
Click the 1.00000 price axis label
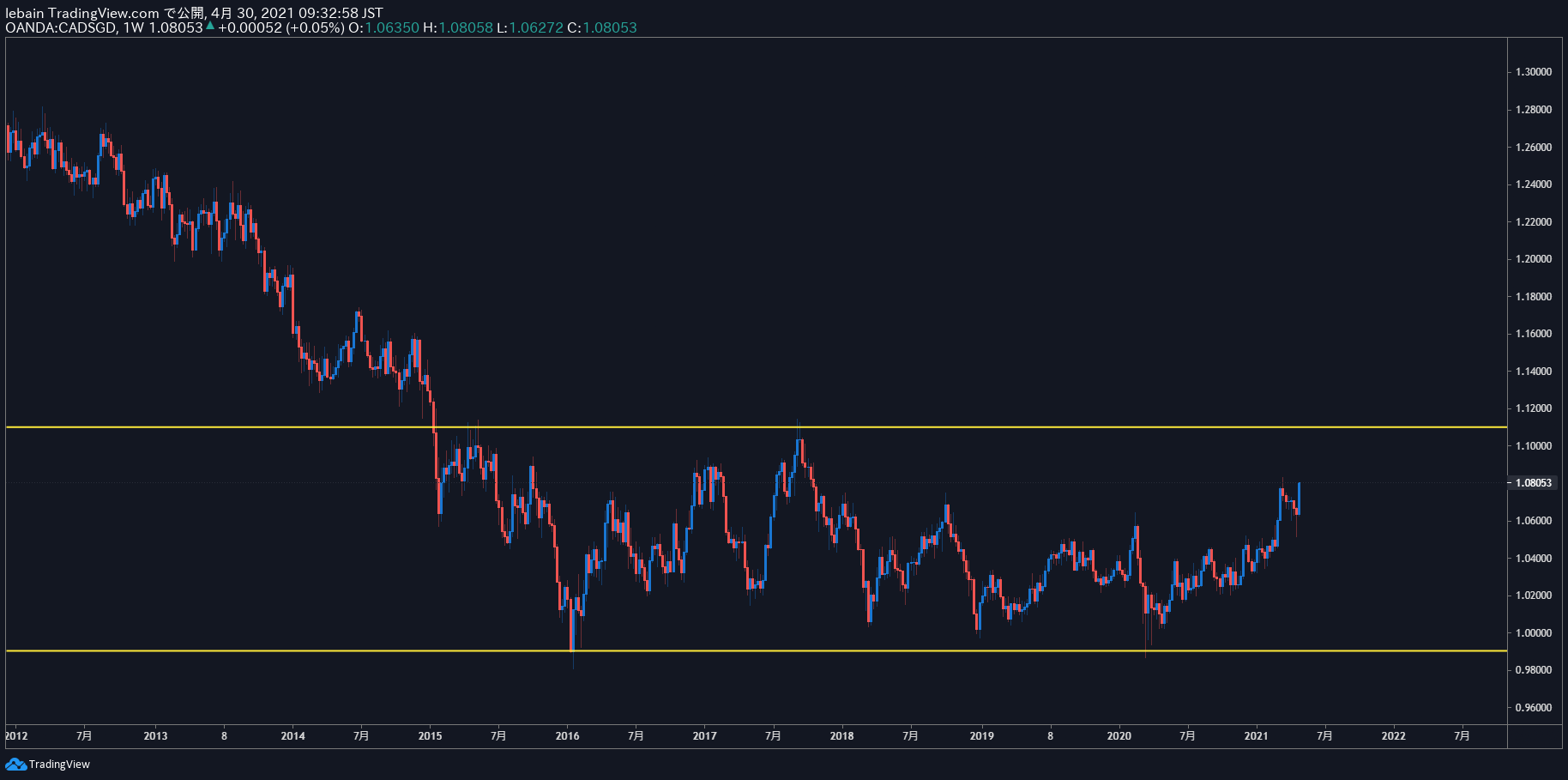tap(1534, 633)
